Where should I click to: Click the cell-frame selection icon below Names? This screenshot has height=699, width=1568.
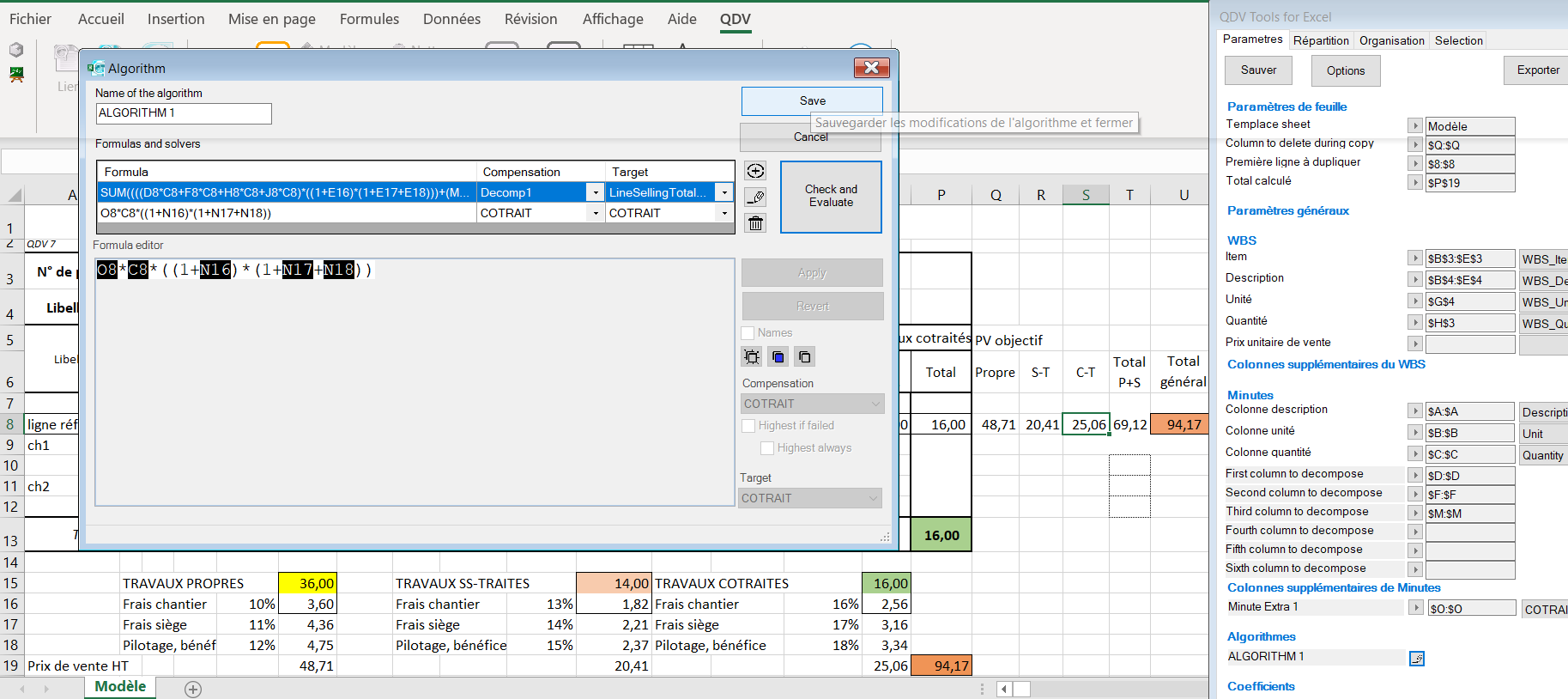[752, 357]
